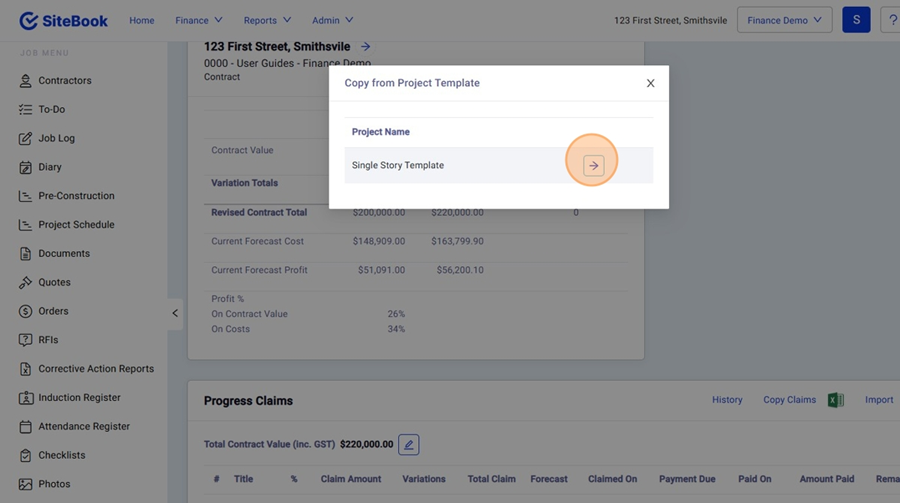The width and height of the screenshot is (900, 503).
Task: Open the Photos section
Action: coord(54,485)
